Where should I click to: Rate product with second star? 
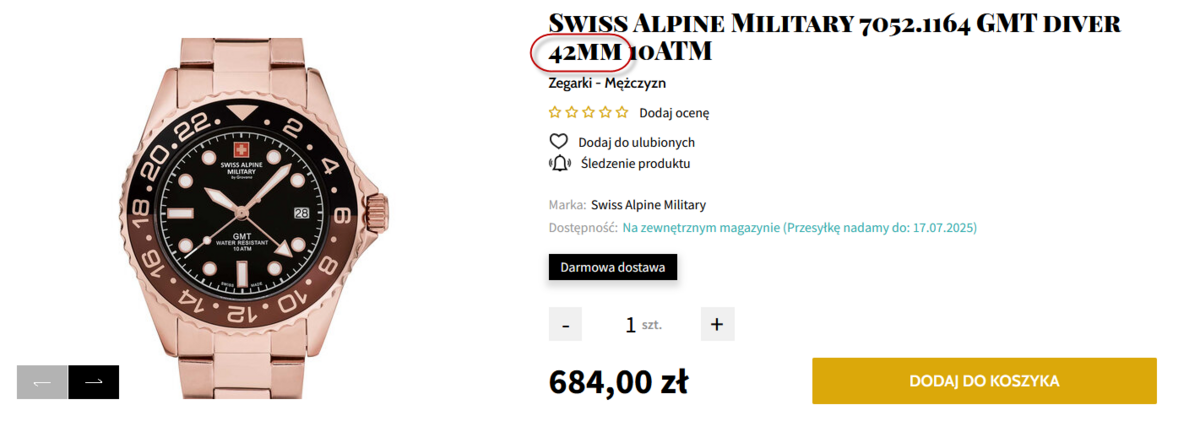572,113
